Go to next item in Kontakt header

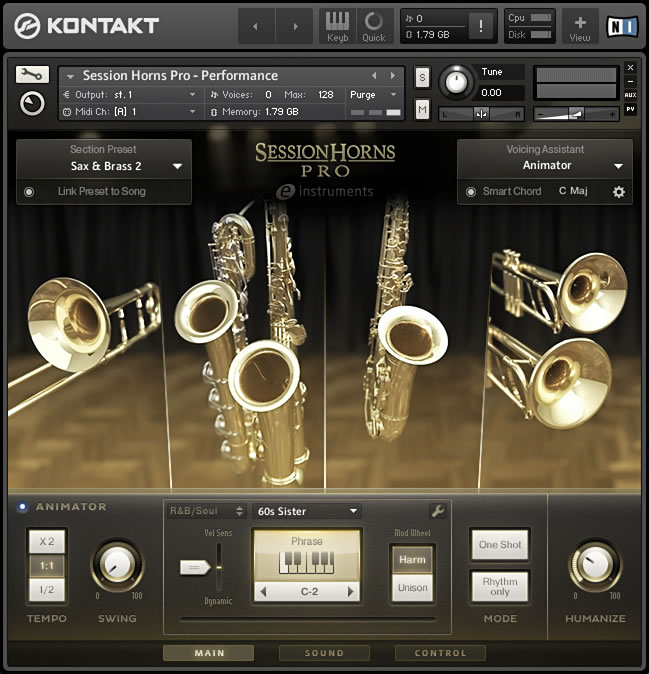pyautogui.click(x=295, y=26)
